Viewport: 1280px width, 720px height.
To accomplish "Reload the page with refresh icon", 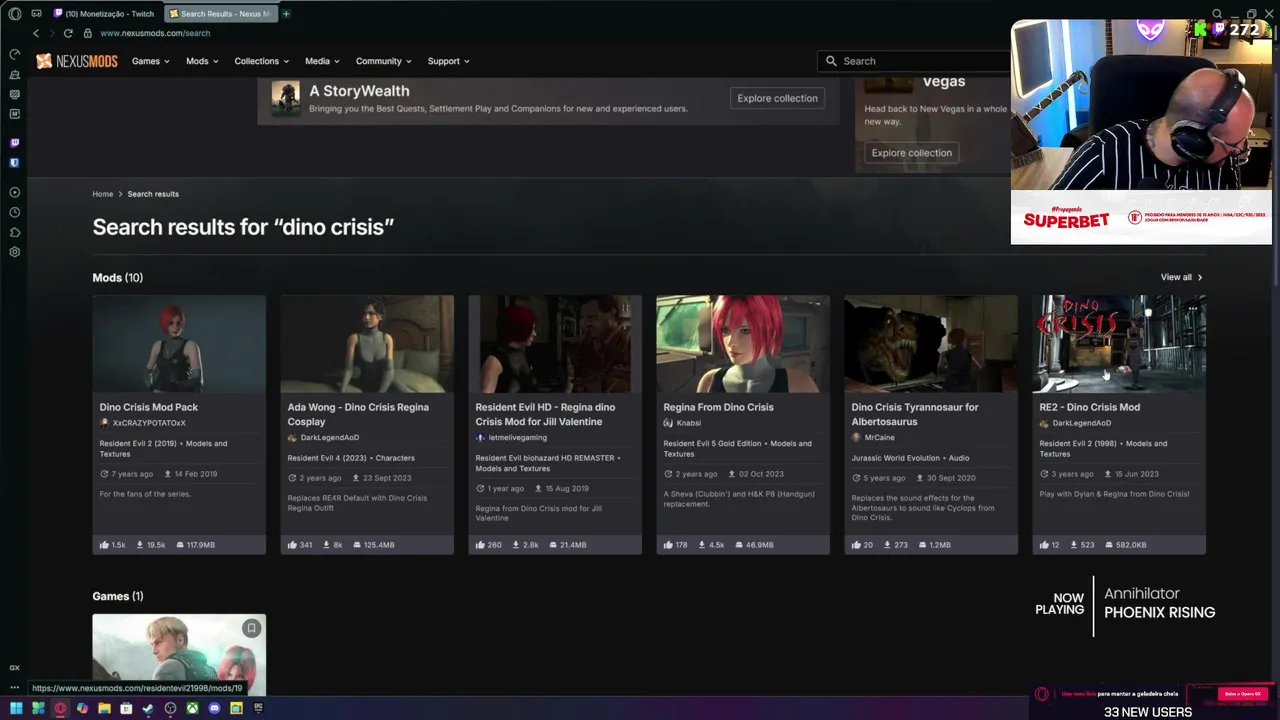I will click(x=68, y=33).
